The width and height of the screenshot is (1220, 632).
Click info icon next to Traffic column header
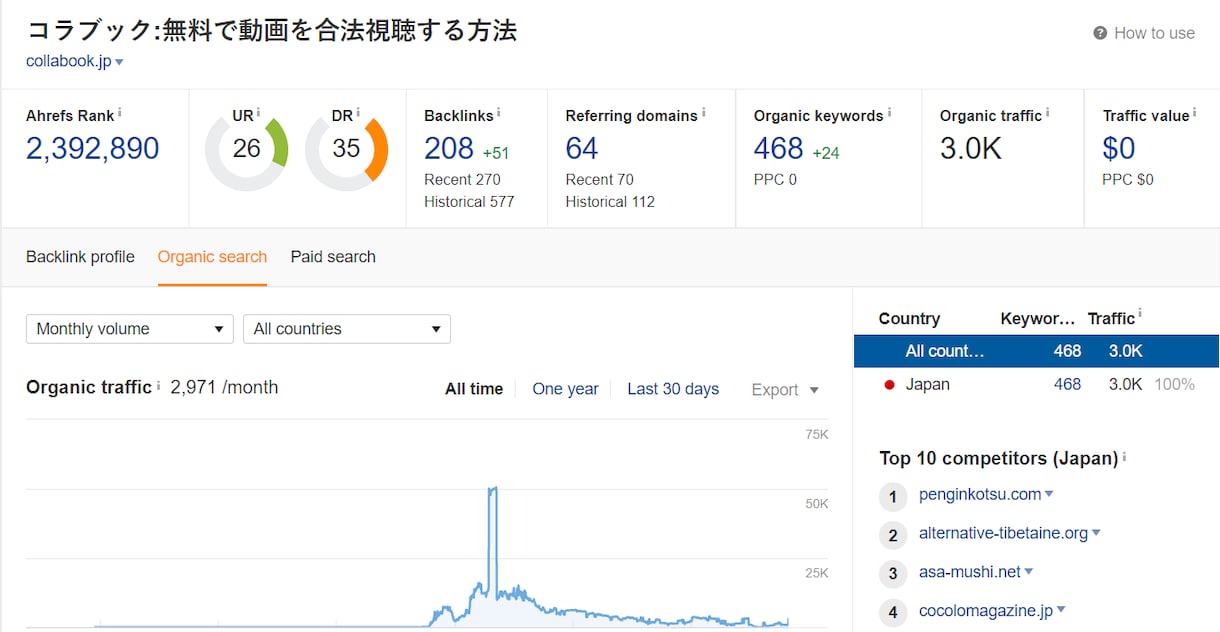[x=1140, y=316]
